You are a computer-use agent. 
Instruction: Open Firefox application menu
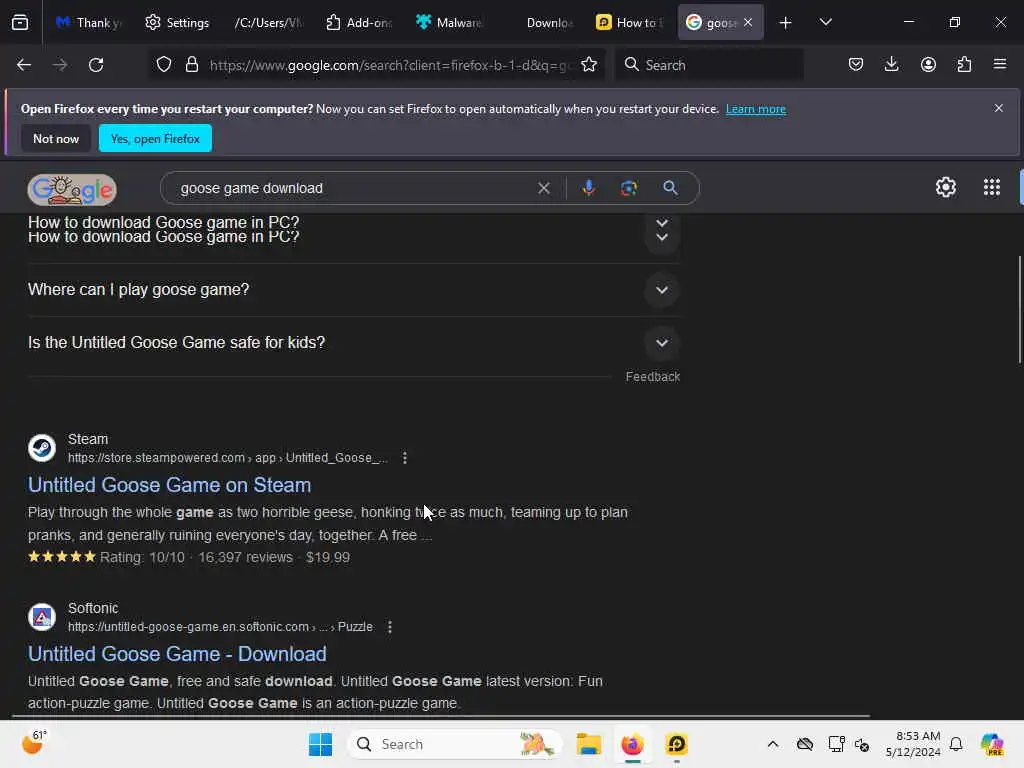point(1000,65)
